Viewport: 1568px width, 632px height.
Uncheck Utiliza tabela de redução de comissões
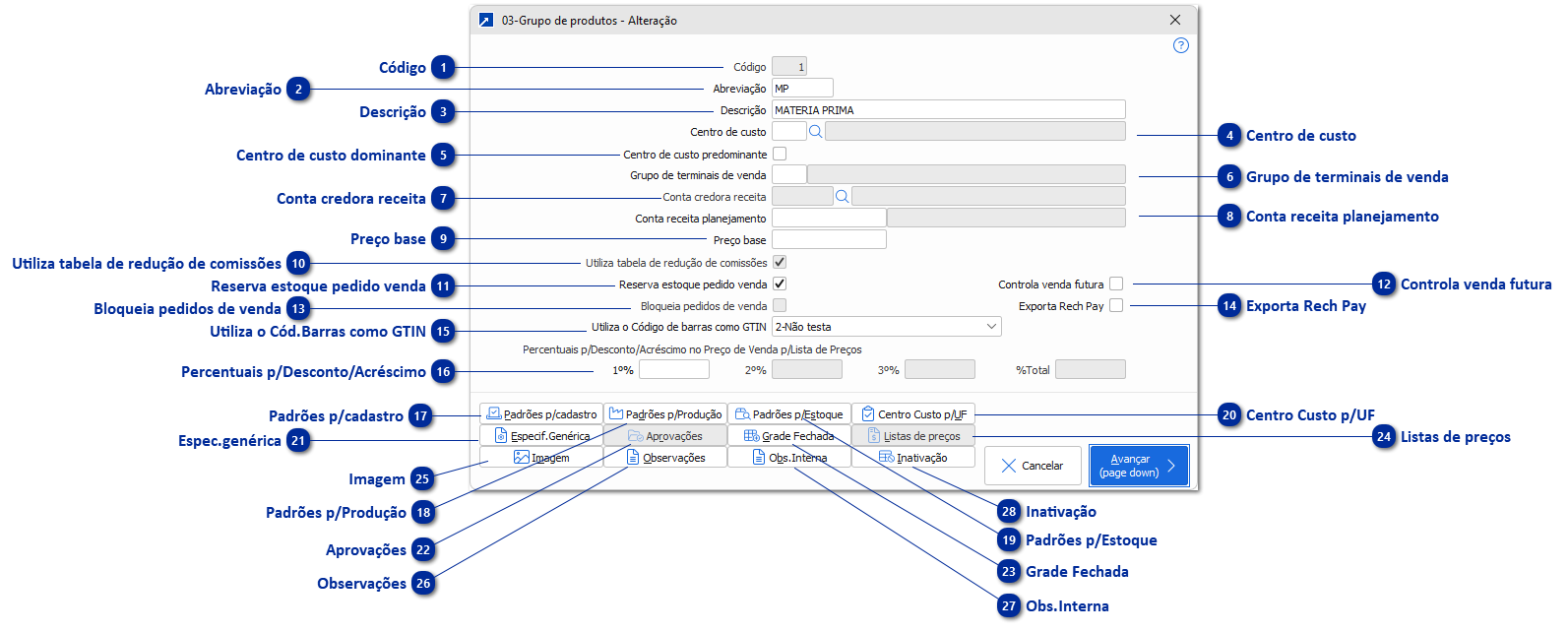click(780, 262)
